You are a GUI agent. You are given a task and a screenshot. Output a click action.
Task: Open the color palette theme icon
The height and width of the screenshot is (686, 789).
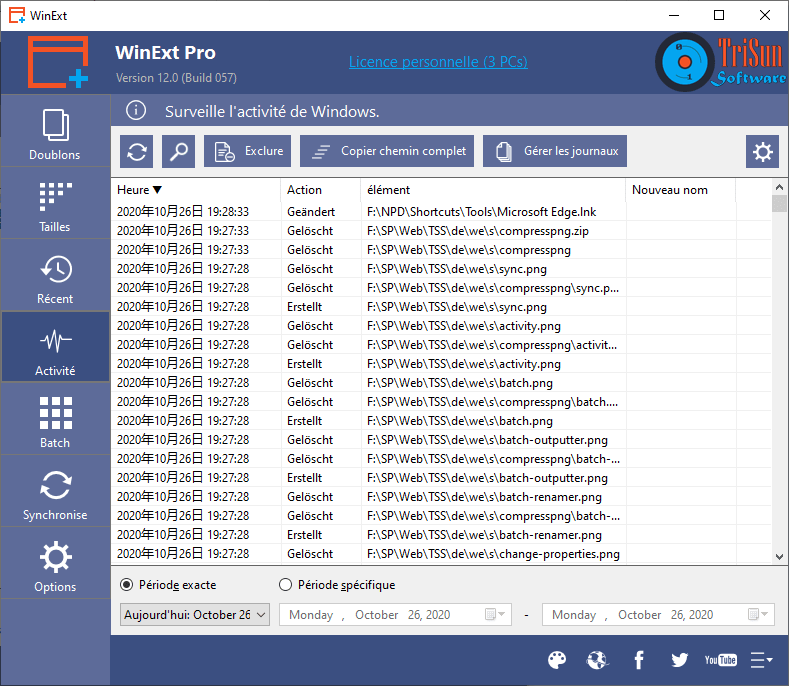coord(557,660)
